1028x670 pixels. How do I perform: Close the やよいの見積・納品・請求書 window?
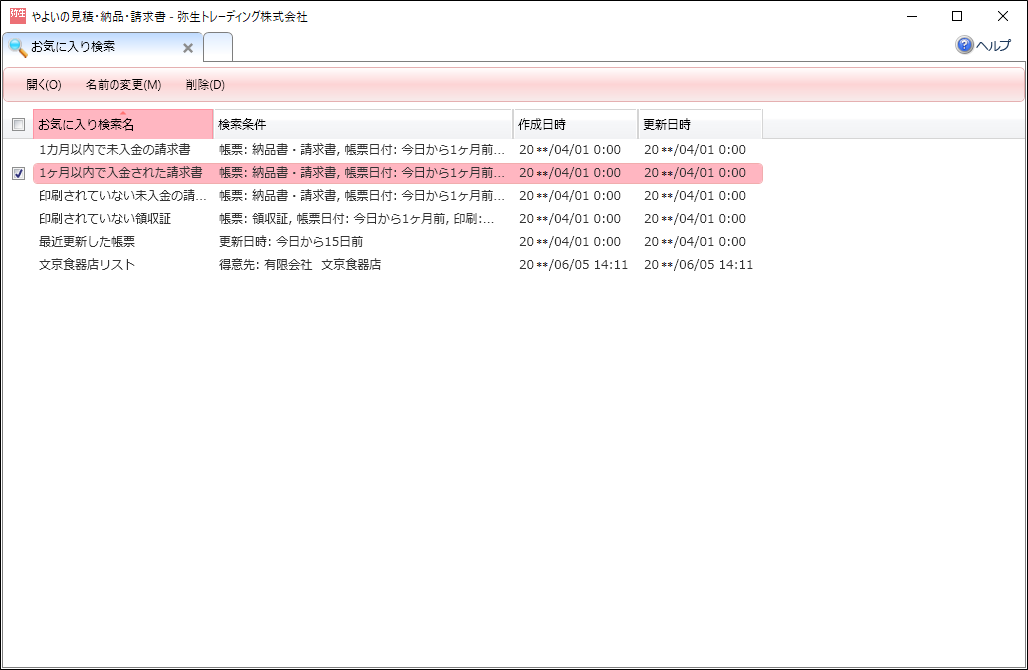point(1002,16)
